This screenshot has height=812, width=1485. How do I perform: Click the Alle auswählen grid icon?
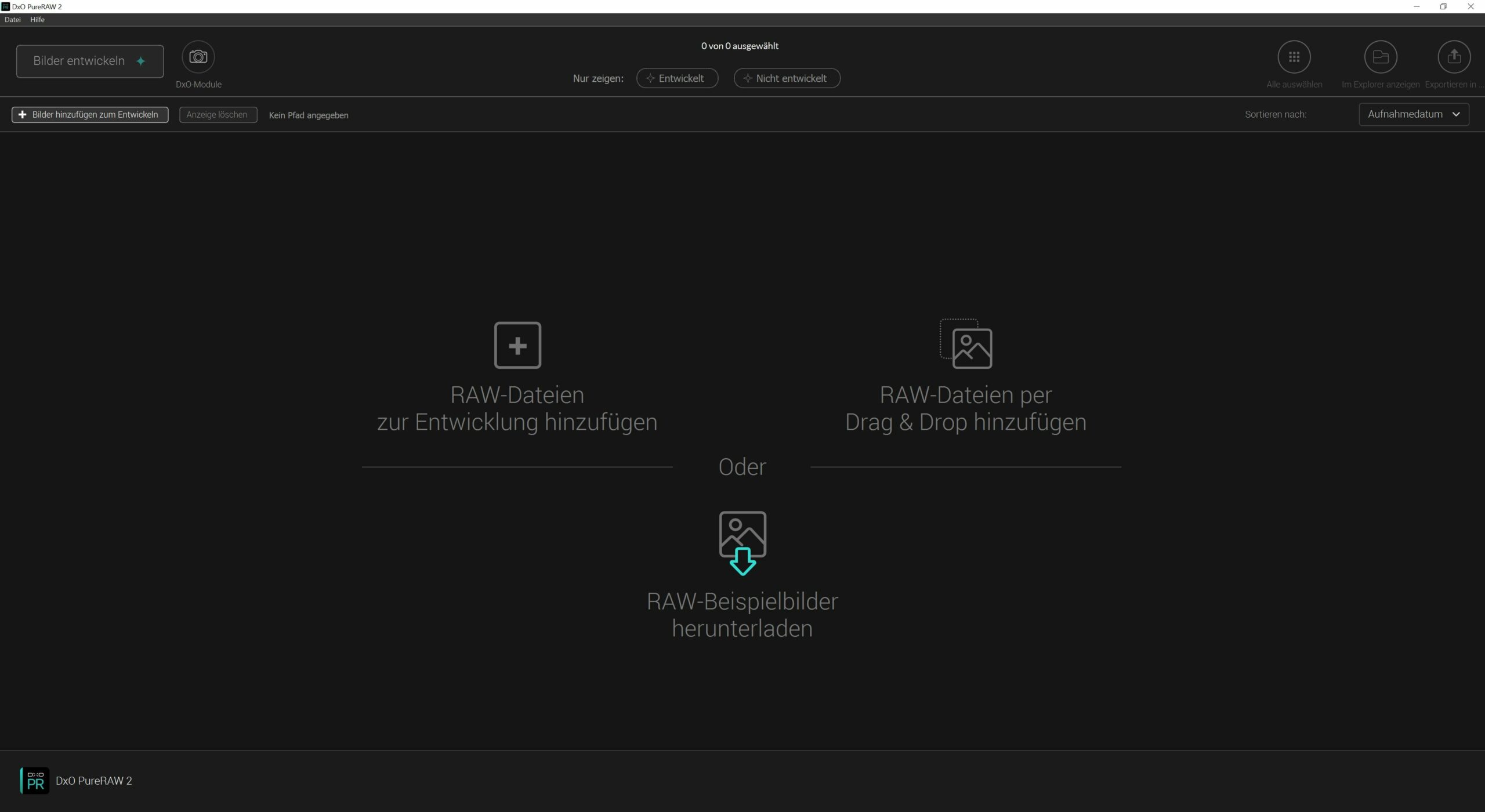pos(1294,57)
